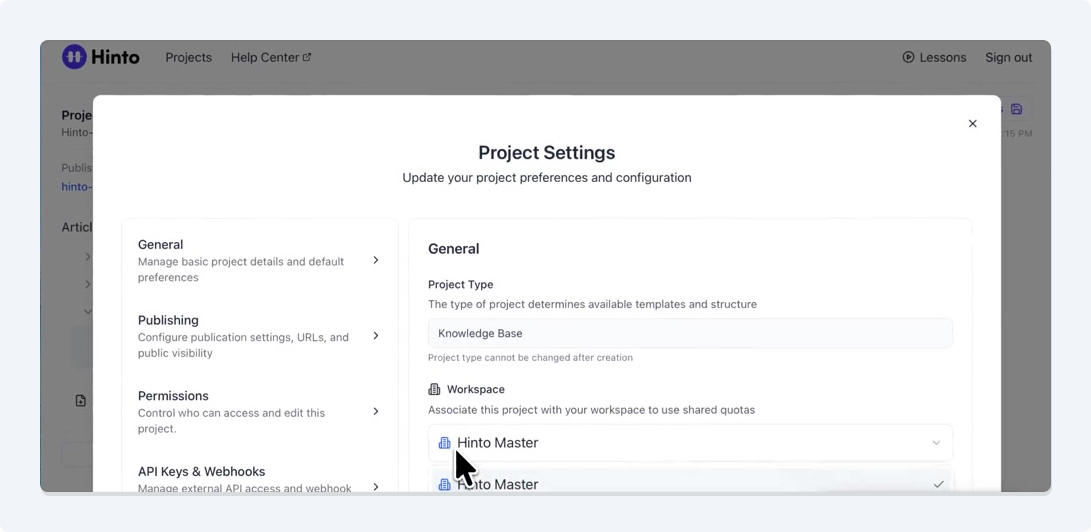
Task: Close the Project Settings dialog
Action: click(x=972, y=124)
